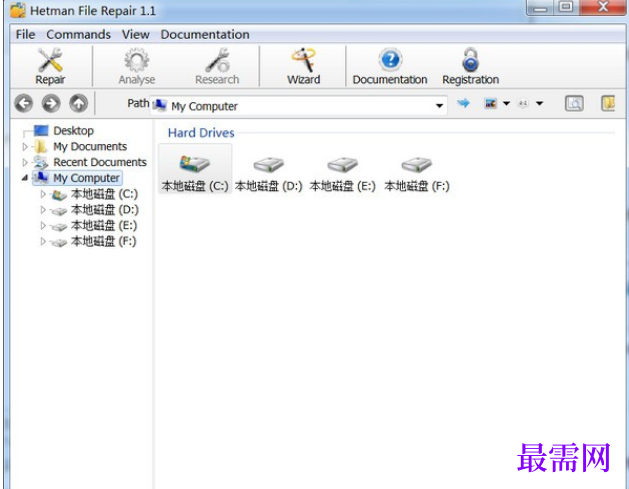Image resolution: width=629 pixels, height=489 pixels.
Task: Open the Commands menu
Action: pyautogui.click(x=78, y=34)
